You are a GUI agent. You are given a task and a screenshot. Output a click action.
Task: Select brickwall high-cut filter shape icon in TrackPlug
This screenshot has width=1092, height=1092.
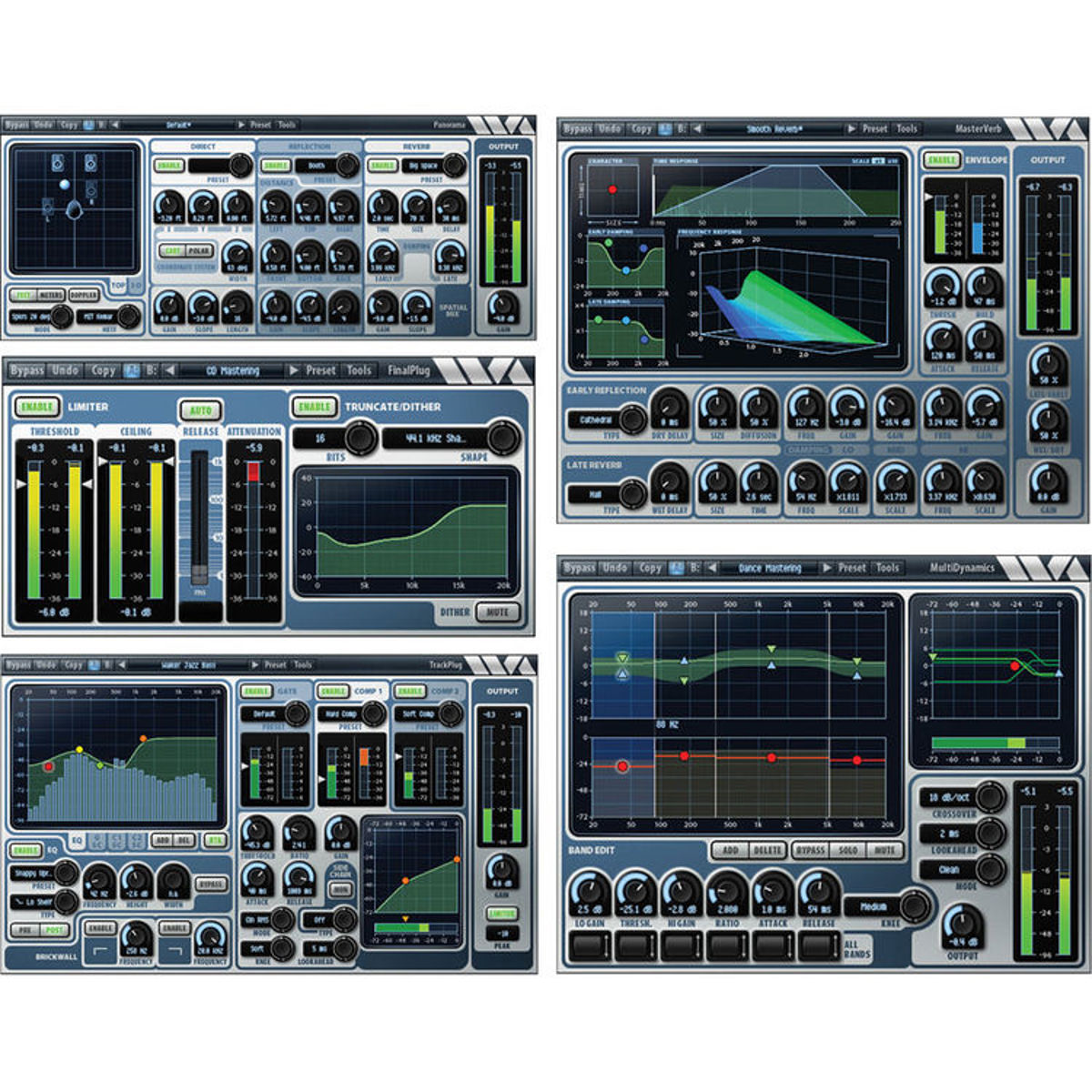[174, 952]
